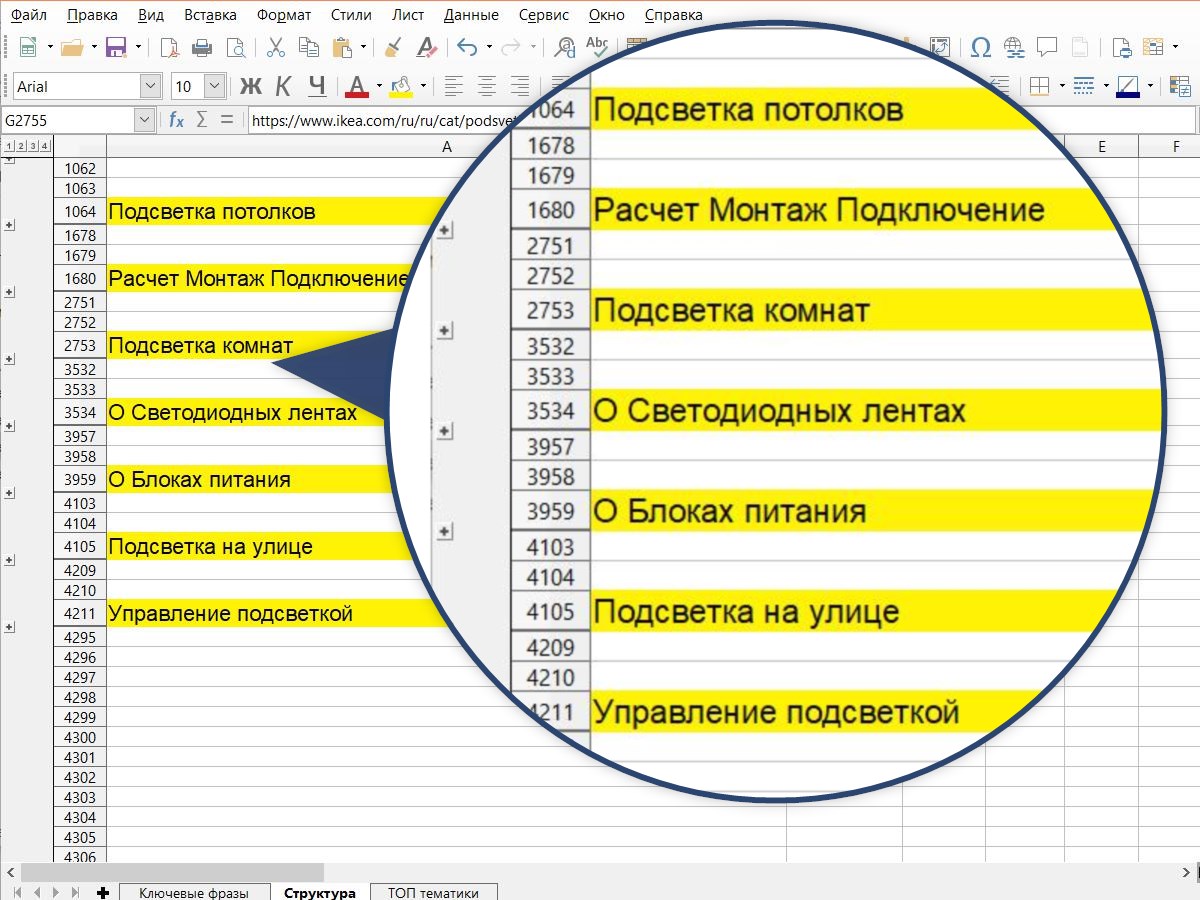
Task: Expand the group below row 4211
Action: click(x=10, y=627)
